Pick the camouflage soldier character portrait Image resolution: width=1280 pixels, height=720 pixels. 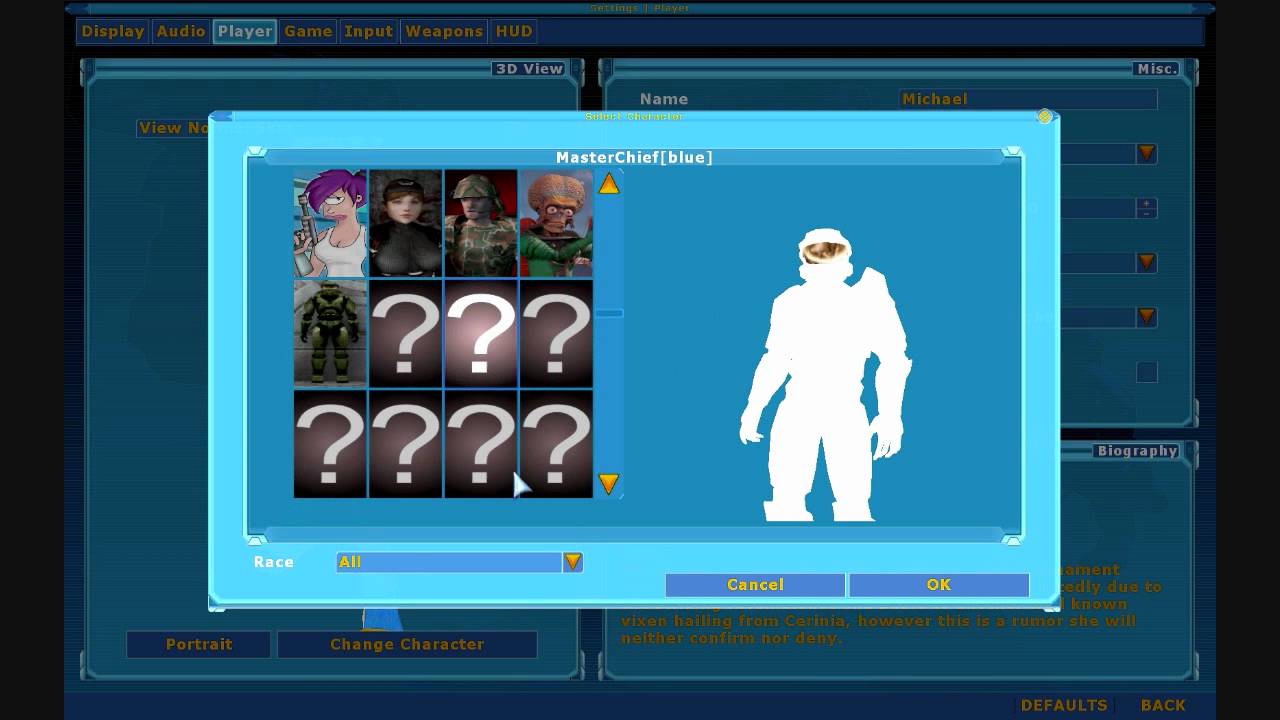[x=481, y=223]
